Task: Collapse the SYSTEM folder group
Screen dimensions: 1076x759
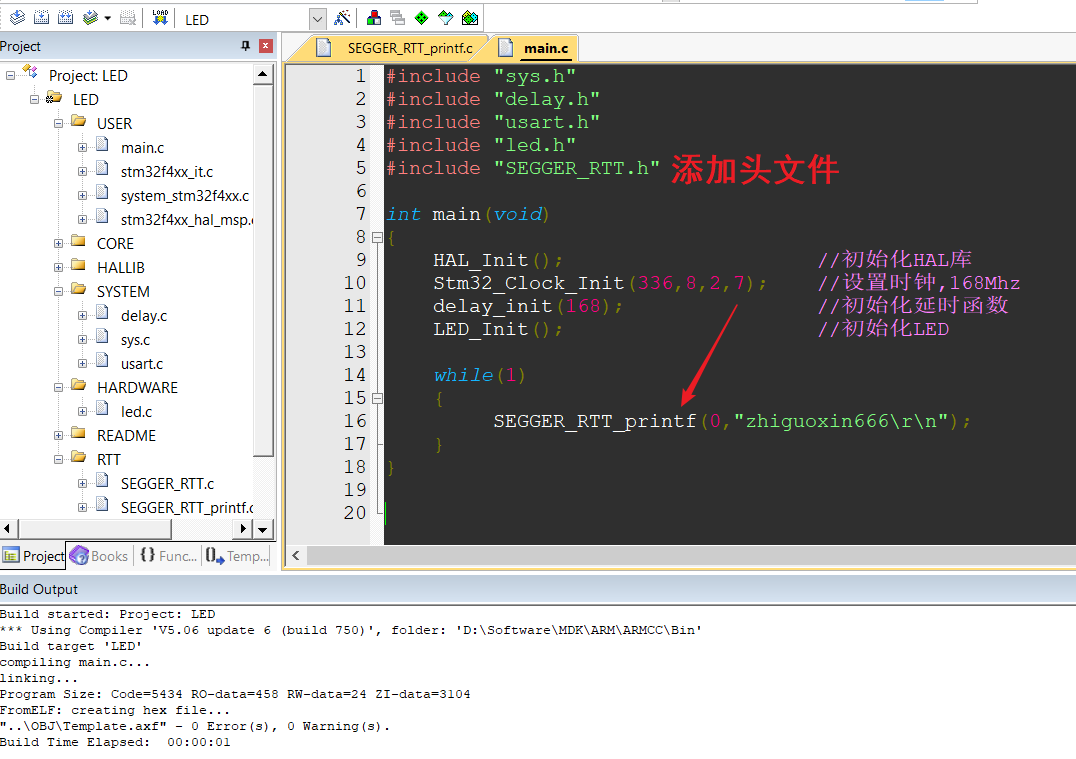Action: click(x=58, y=292)
